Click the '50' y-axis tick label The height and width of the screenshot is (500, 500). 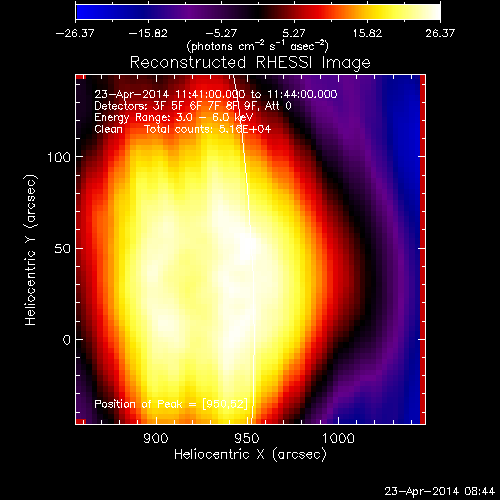[63, 249]
